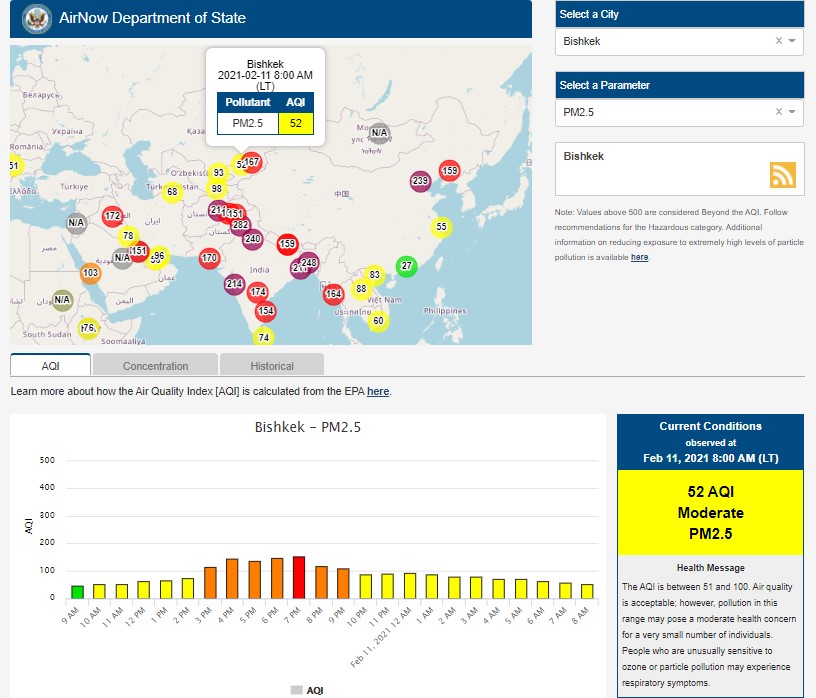Open the particle pollution info 'here' link
Screen dimensions: 816x698
(639, 257)
